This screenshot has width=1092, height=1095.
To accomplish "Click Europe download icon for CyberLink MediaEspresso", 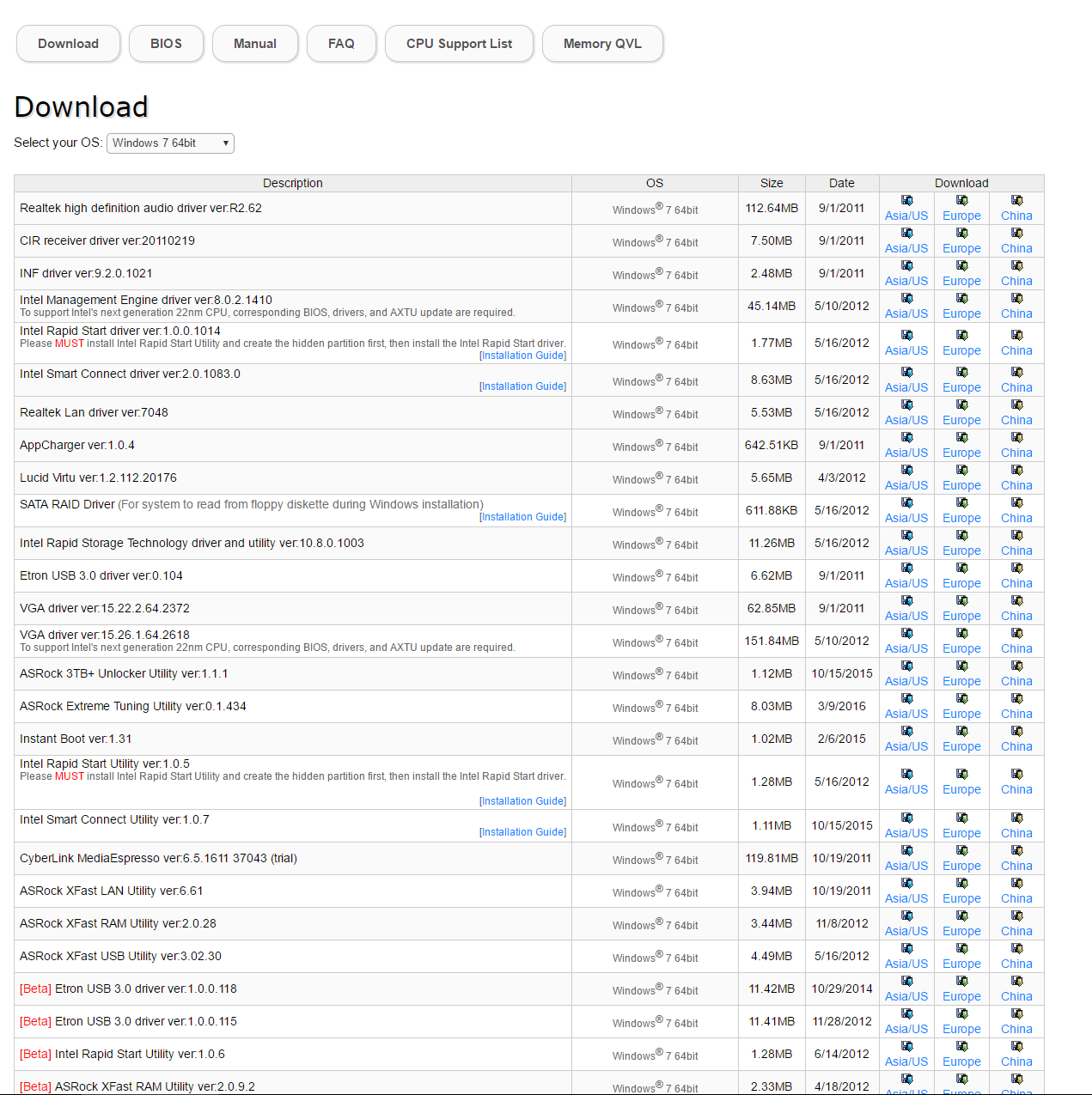I will (961, 850).
